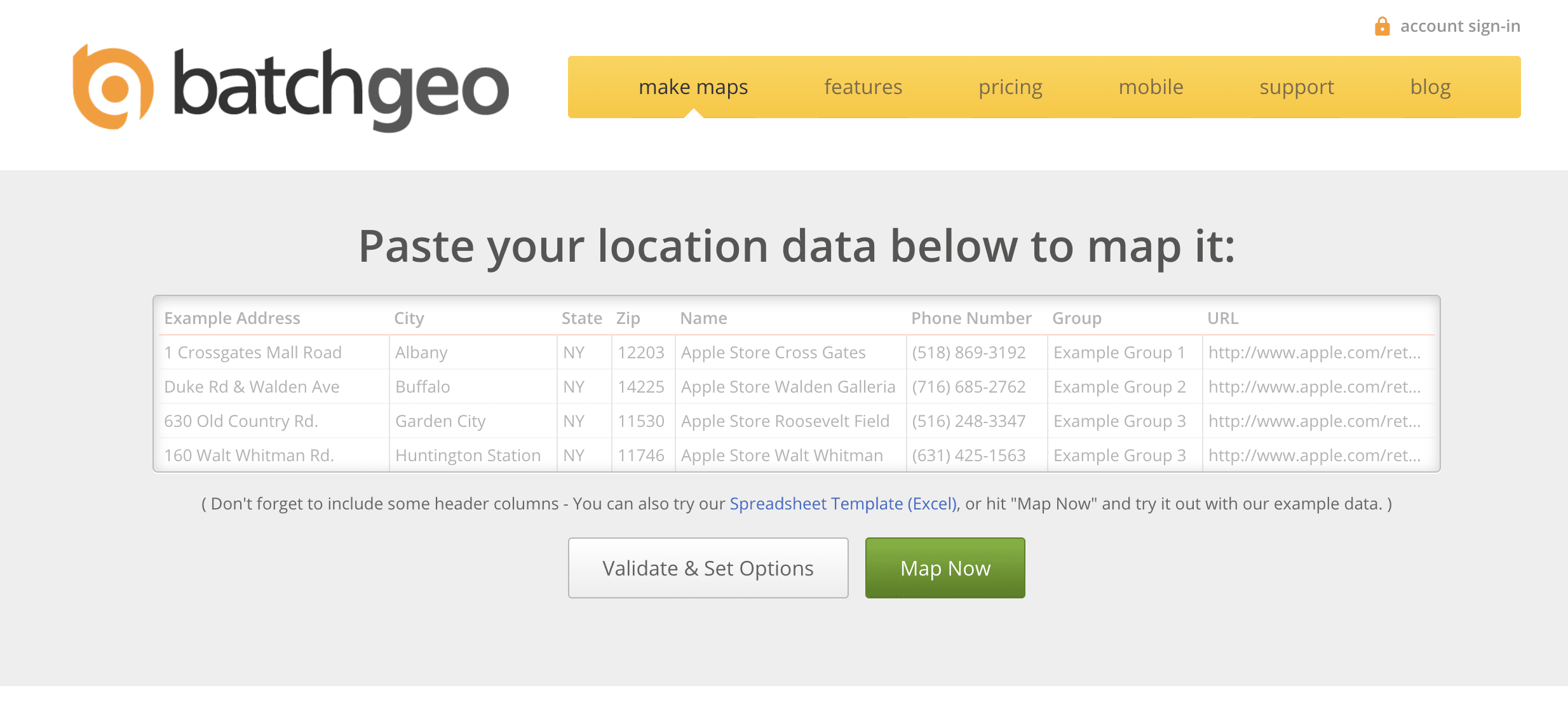Viewport: 1568px width, 728px height.
Task: Select Example Group 3 beside Roosevelt Field
Action: point(1119,421)
